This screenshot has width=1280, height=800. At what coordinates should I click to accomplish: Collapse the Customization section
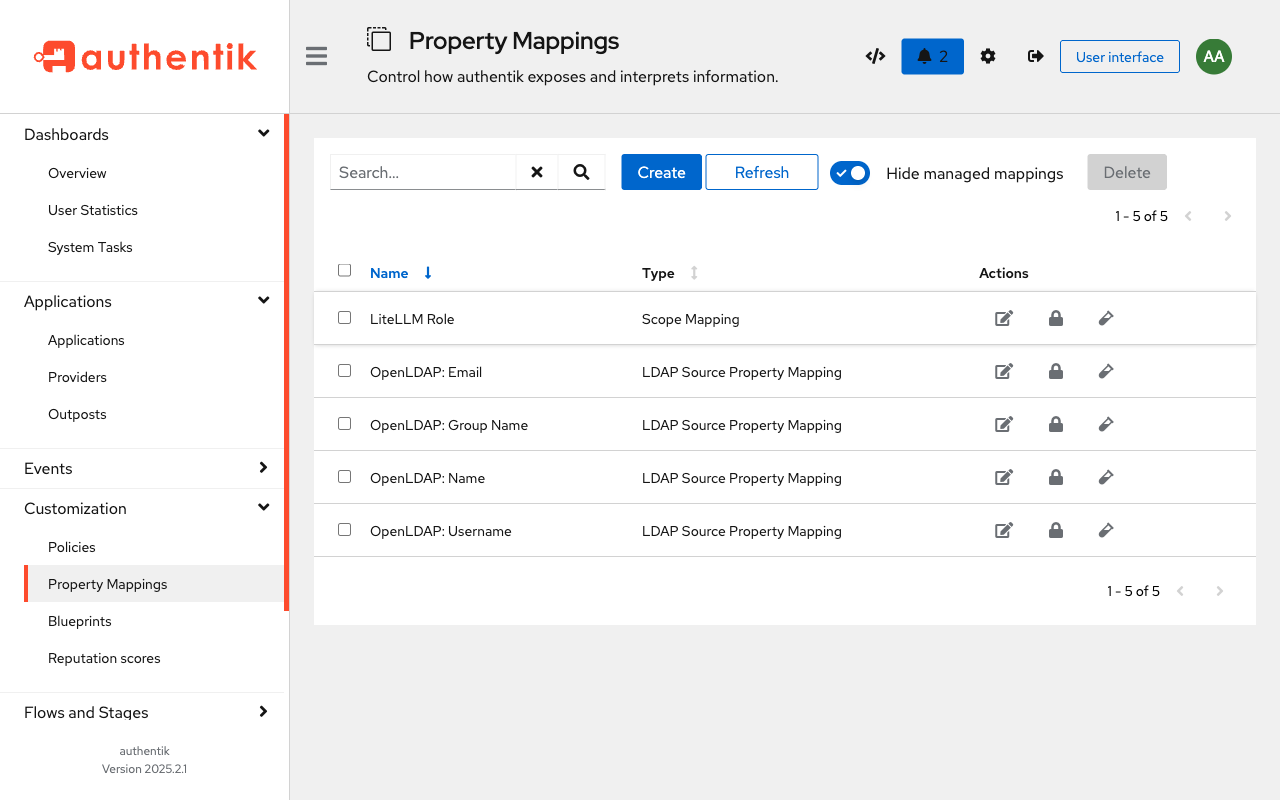point(142,508)
